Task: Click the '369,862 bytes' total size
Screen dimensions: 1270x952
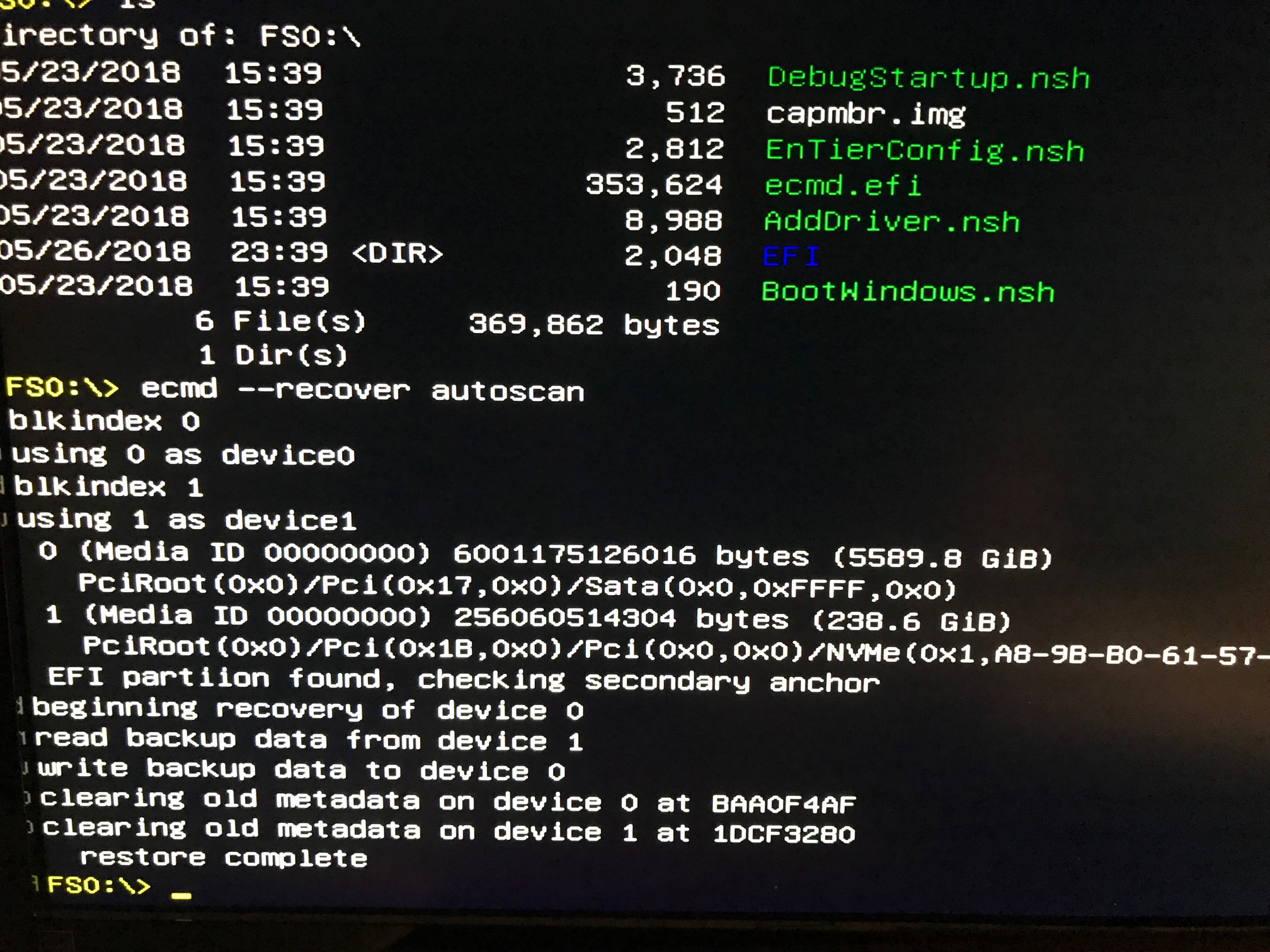Action: pos(593,325)
